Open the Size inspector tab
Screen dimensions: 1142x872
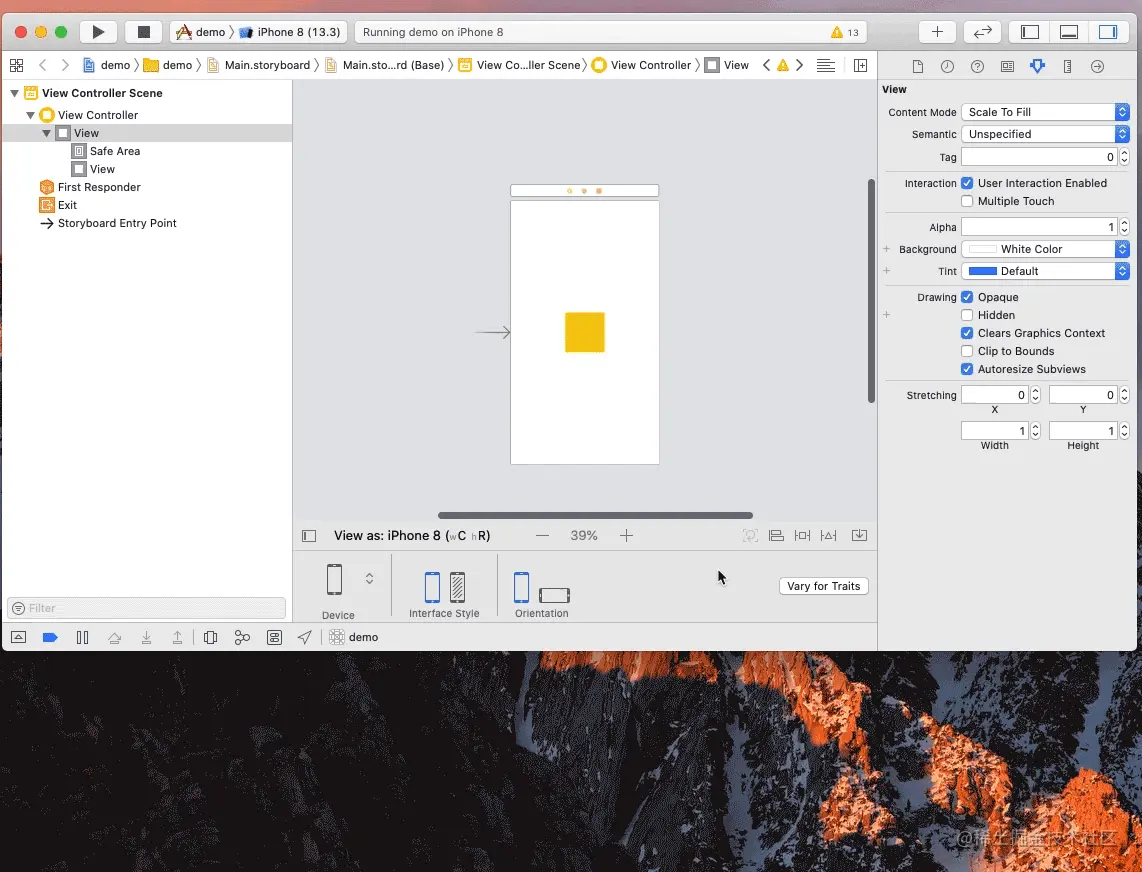pos(1067,66)
